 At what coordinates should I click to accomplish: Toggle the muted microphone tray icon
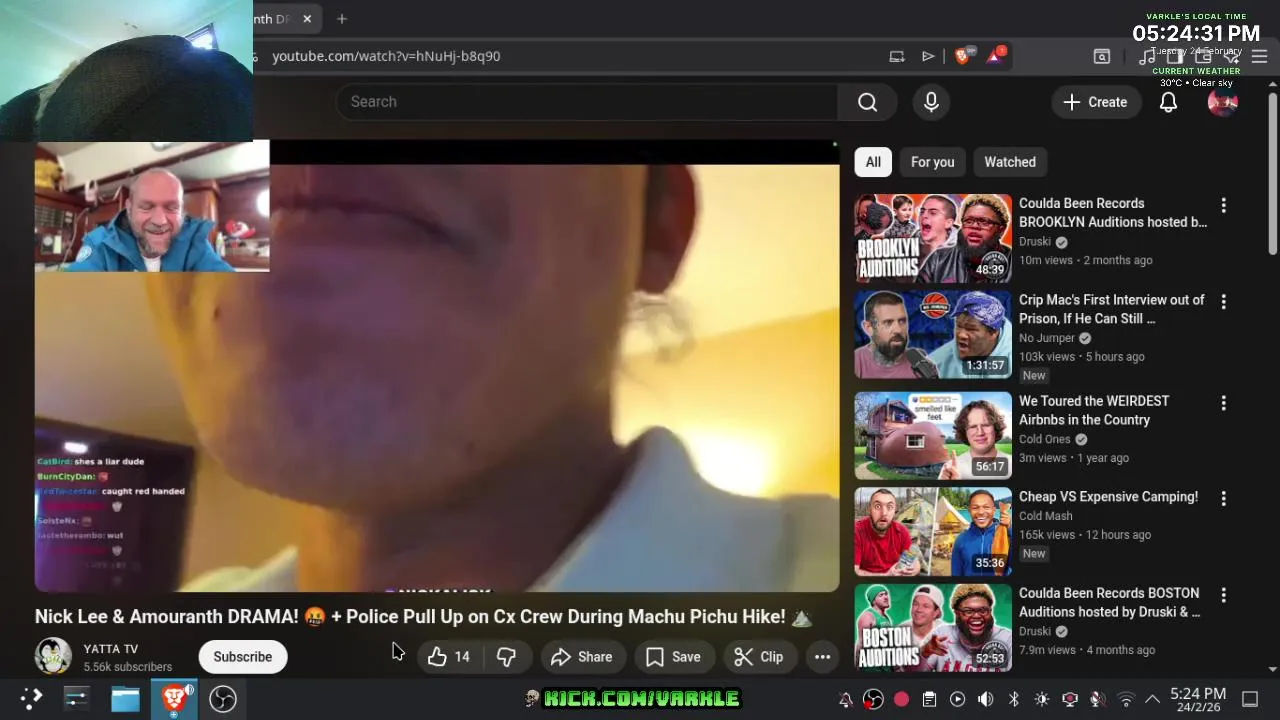[1097, 699]
